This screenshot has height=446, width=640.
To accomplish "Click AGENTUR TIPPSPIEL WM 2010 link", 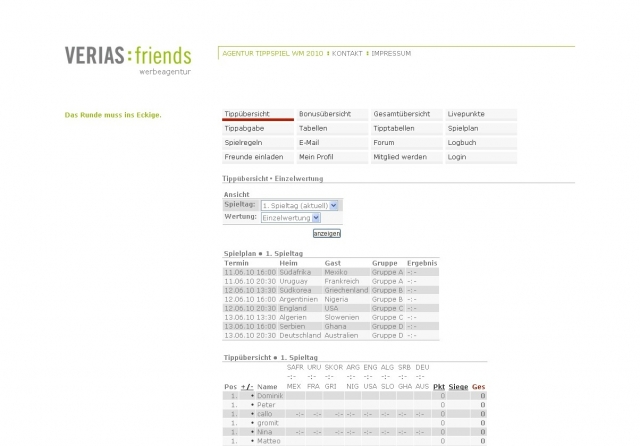I will click(x=273, y=53).
